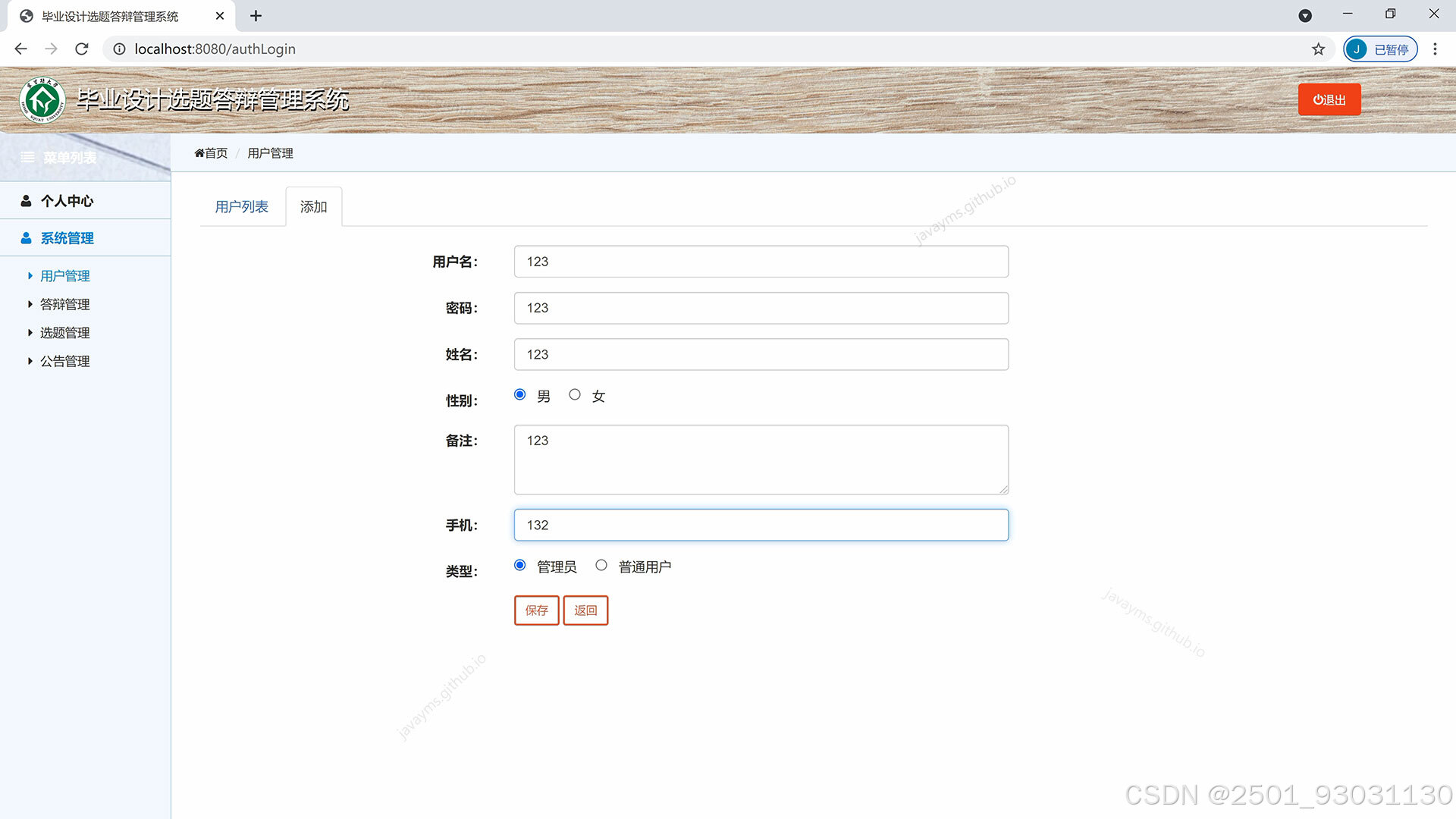Open 公告管理 sidebar item
This screenshot has height=819, width=1456.
tap(64, 361)
